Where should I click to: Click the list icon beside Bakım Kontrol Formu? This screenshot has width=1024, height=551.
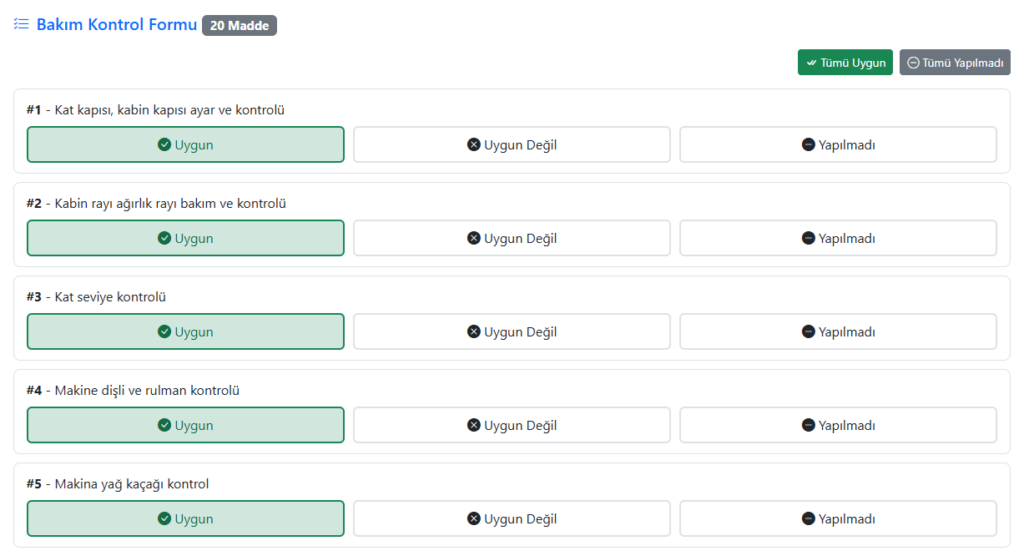pyautogui.click(x=22, y=24)
